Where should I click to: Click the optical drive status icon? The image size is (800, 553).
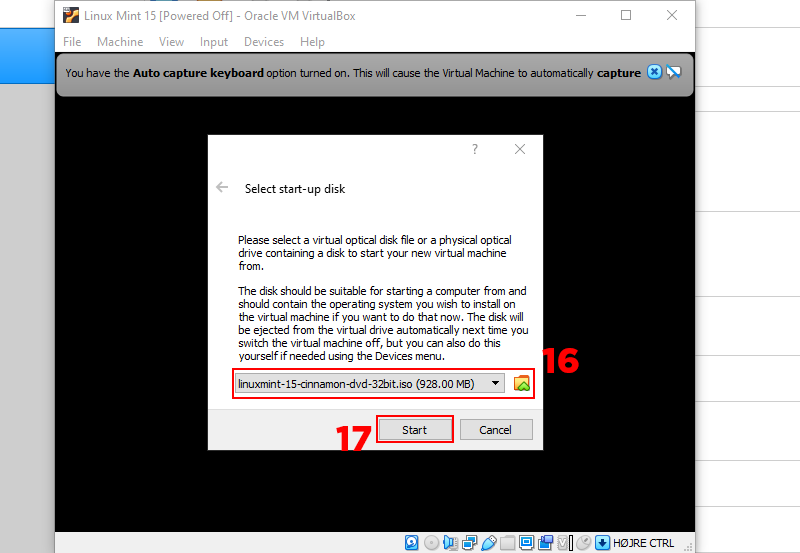431,543
